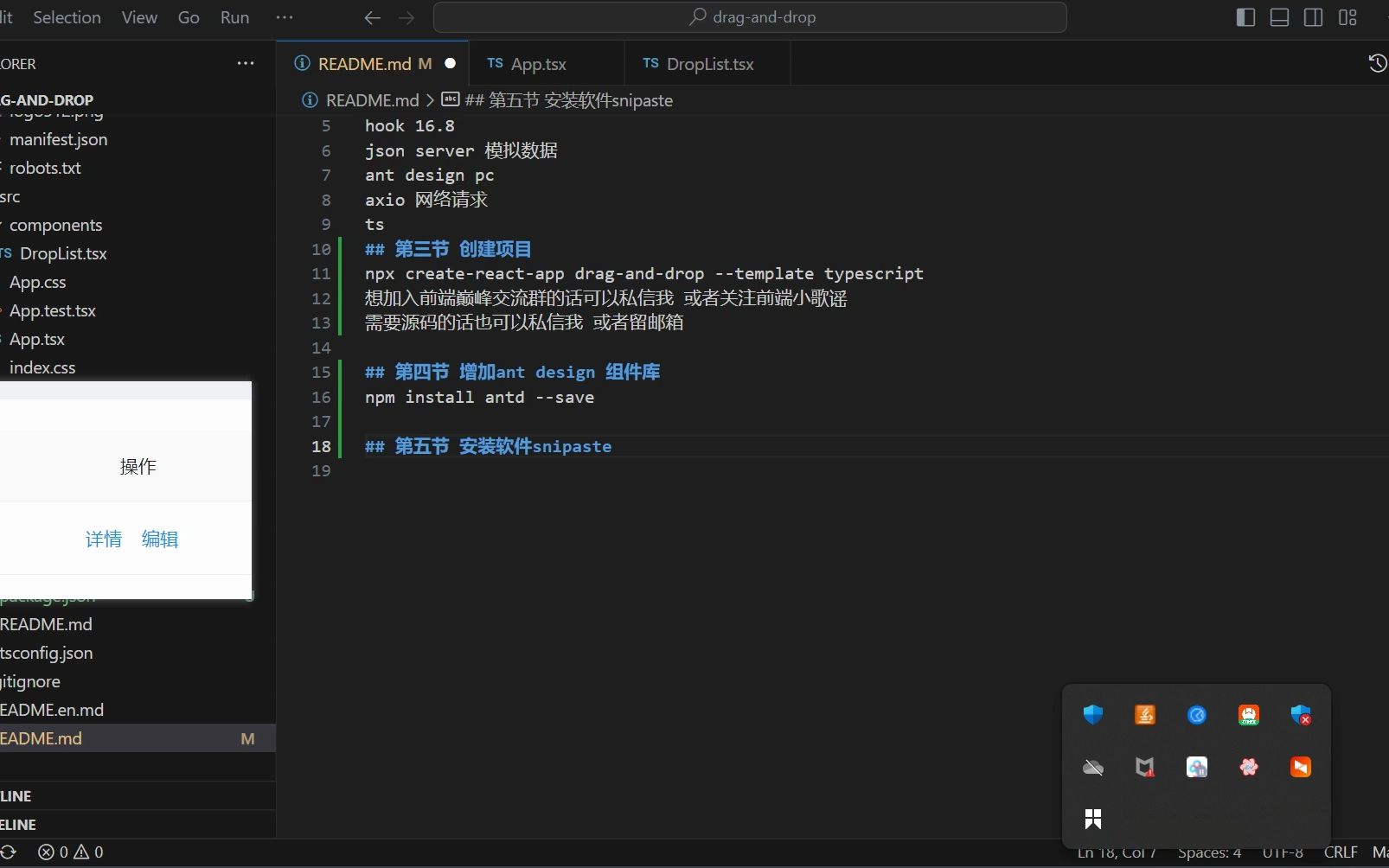The height and width of the screenshot is (868, 1389).
Task: Collapse the components folder in Explorer
Action: click(x=55, y=225)
